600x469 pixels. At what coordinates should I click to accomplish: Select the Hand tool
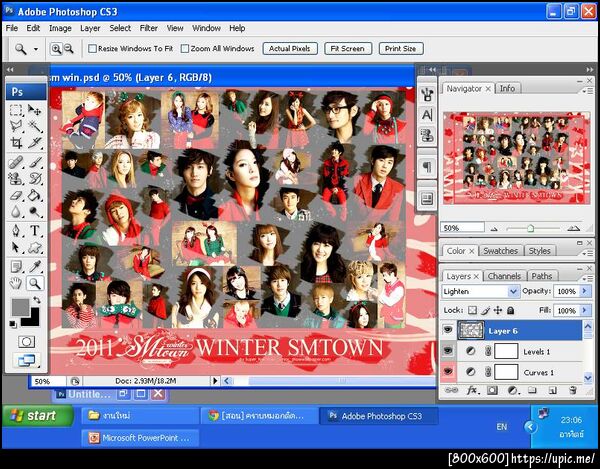tap(16, 283)
